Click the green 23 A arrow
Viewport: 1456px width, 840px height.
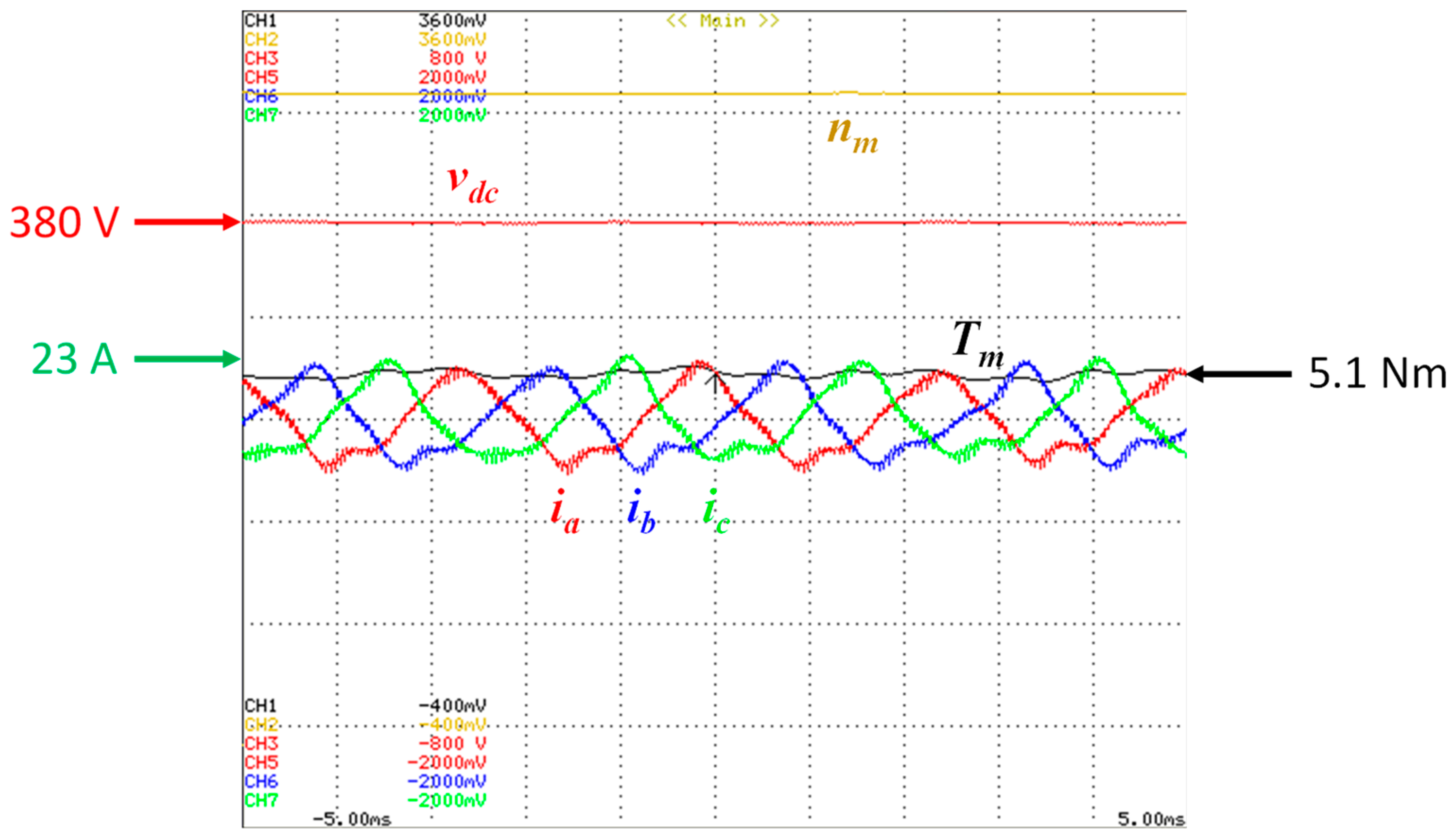[188, 359]
